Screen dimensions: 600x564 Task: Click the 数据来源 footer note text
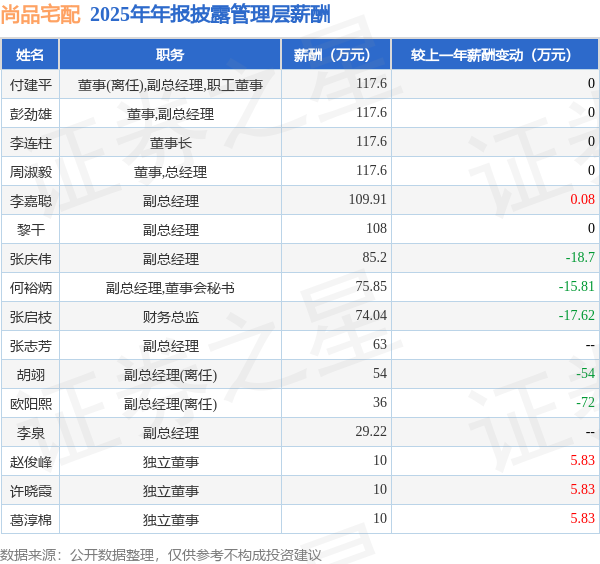161,555
